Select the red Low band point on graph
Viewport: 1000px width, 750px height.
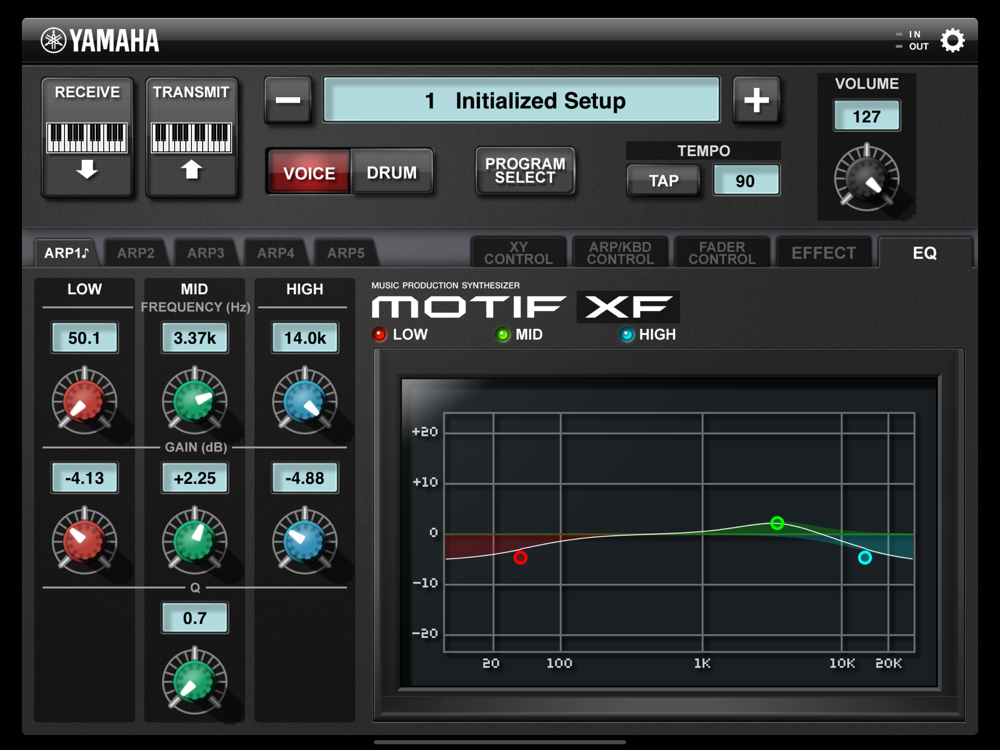click(520, 558)
